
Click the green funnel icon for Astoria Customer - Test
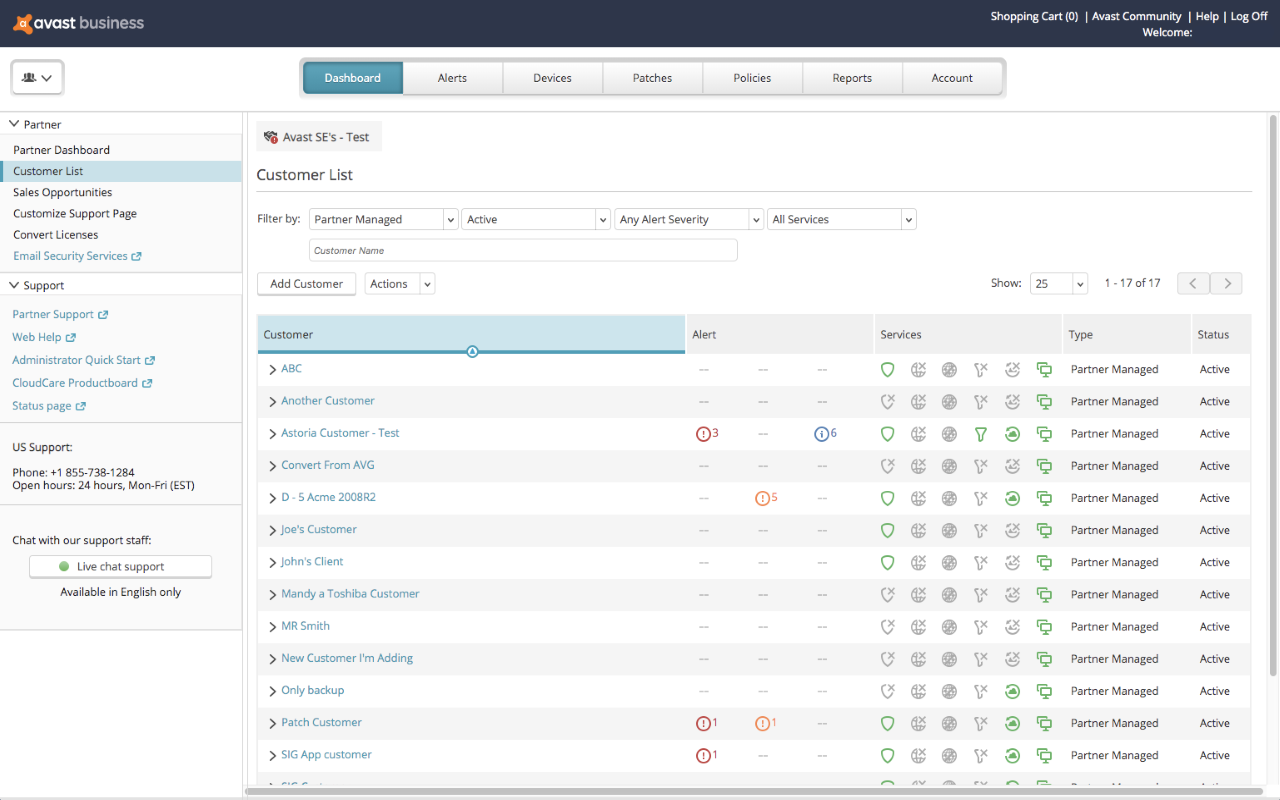[x=981, y=434]
